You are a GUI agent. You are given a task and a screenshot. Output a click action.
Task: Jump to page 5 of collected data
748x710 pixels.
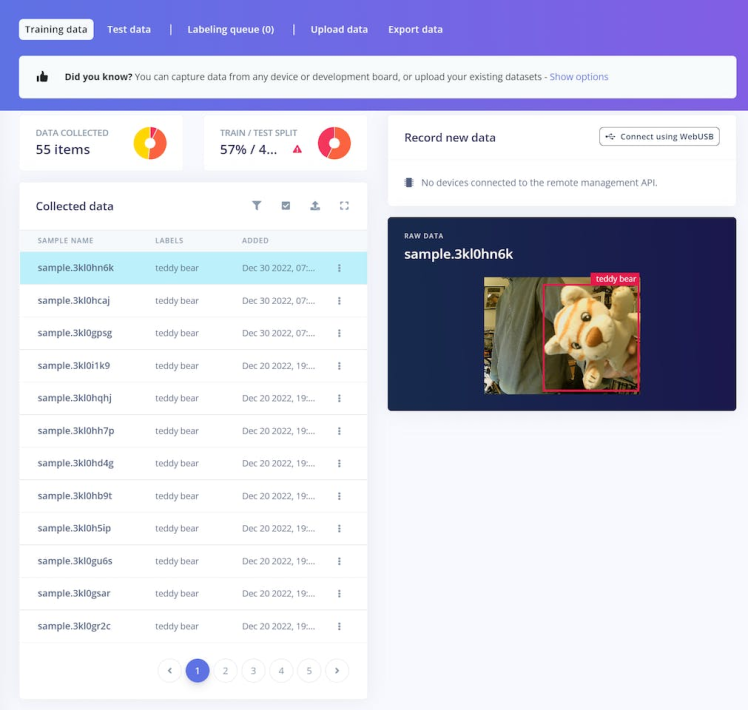point(309,670)
